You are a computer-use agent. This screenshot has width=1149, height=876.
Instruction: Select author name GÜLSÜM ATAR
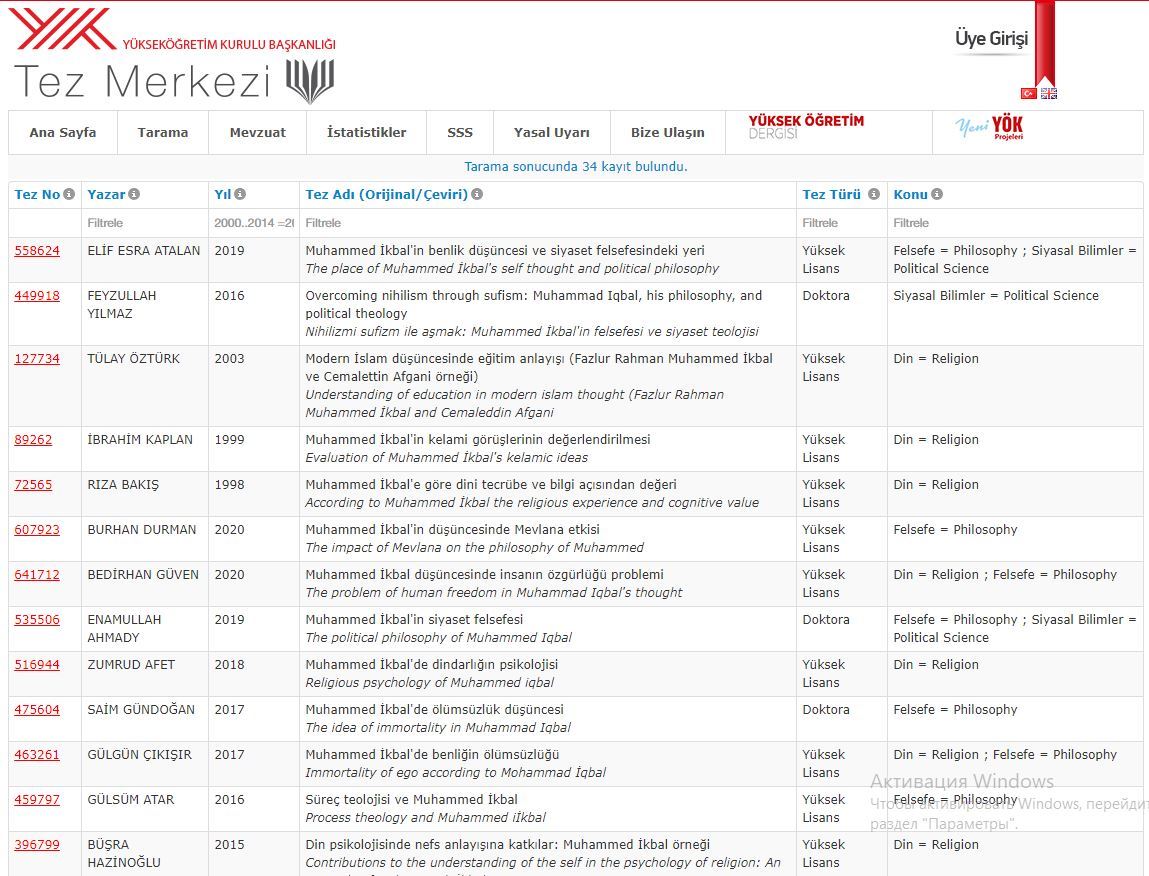(x=131, y=800)
